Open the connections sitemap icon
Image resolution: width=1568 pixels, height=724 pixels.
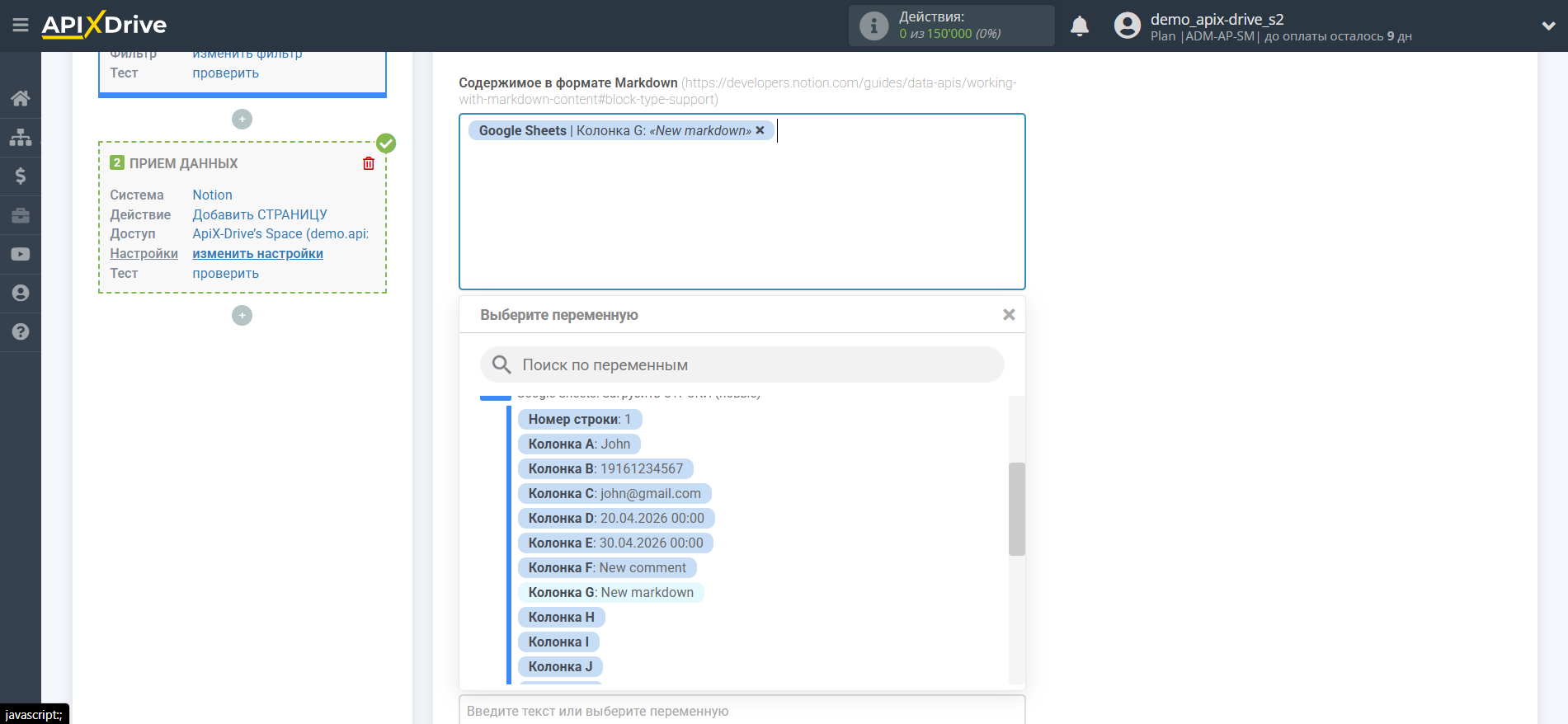pyautogui.click(x=21, y=137)
